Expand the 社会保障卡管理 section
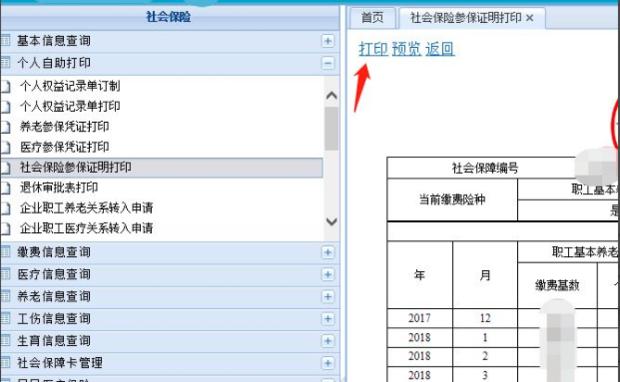Viewport: 620px width, 382px height. tap(328, 363)
